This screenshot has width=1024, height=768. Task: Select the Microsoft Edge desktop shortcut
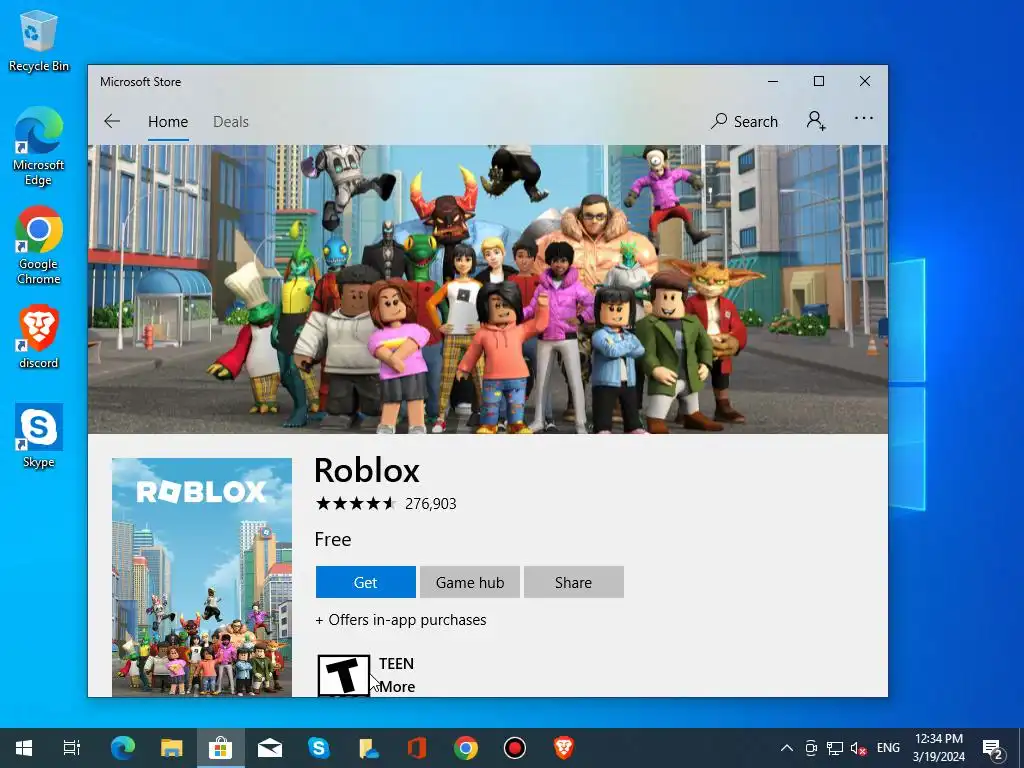click(x=39, y=146)
